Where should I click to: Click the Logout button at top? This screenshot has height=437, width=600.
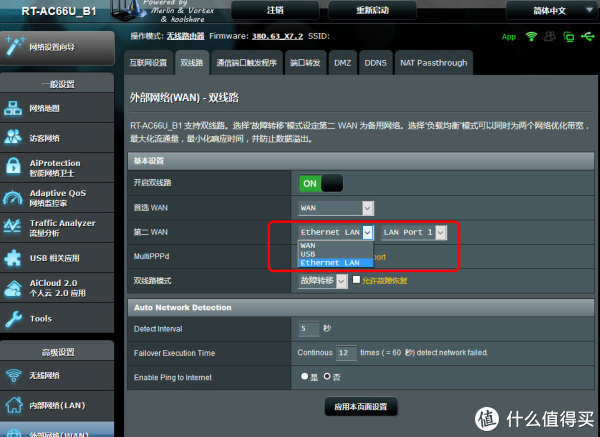pyautogui.click(x=275, y=10)
